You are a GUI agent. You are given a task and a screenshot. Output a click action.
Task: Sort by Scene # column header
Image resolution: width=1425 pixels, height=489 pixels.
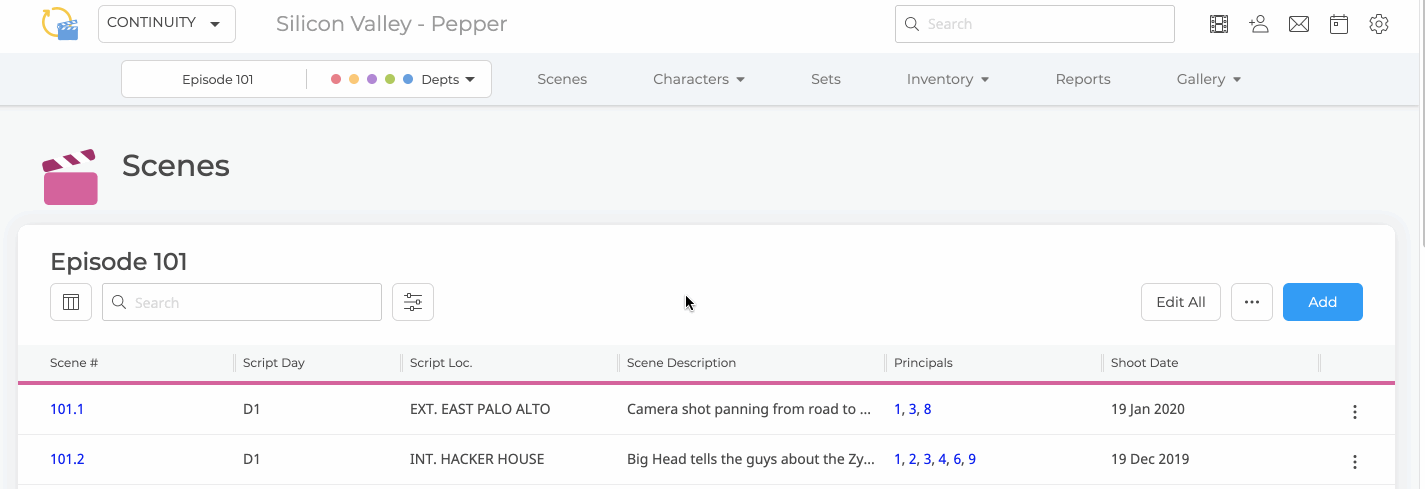coord(74,363)
